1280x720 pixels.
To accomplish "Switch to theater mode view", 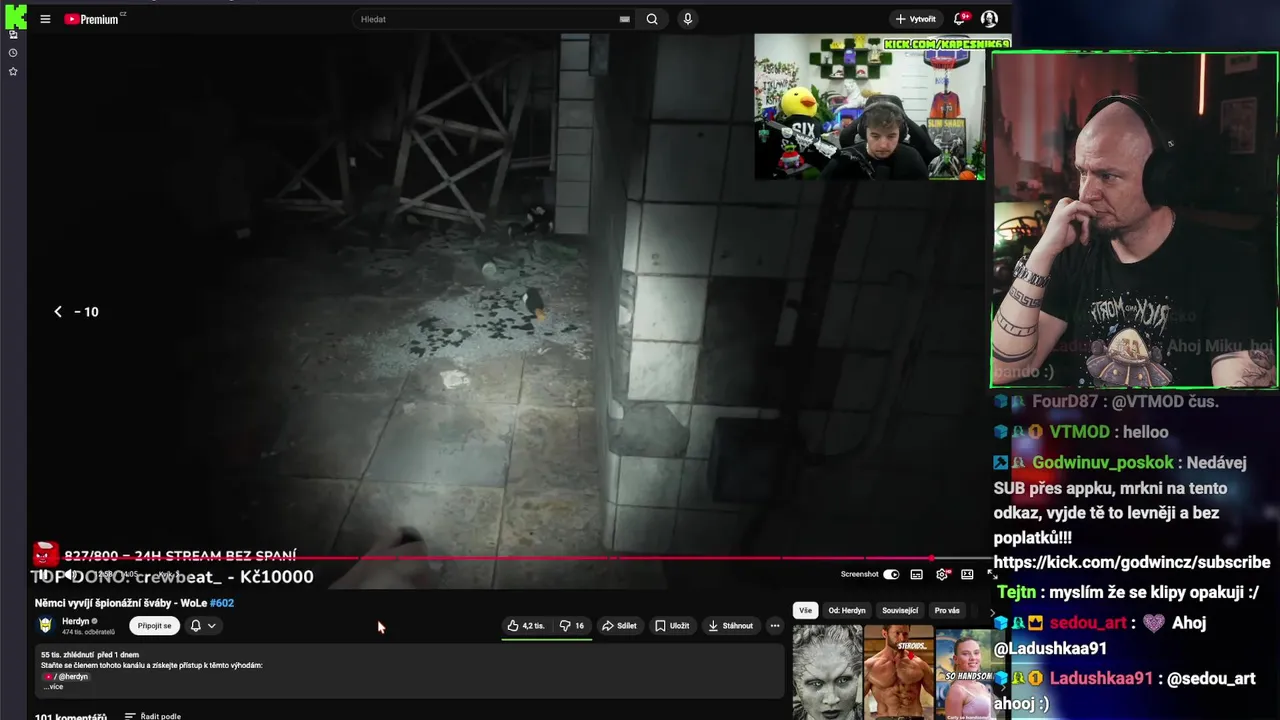I will 967,574.
